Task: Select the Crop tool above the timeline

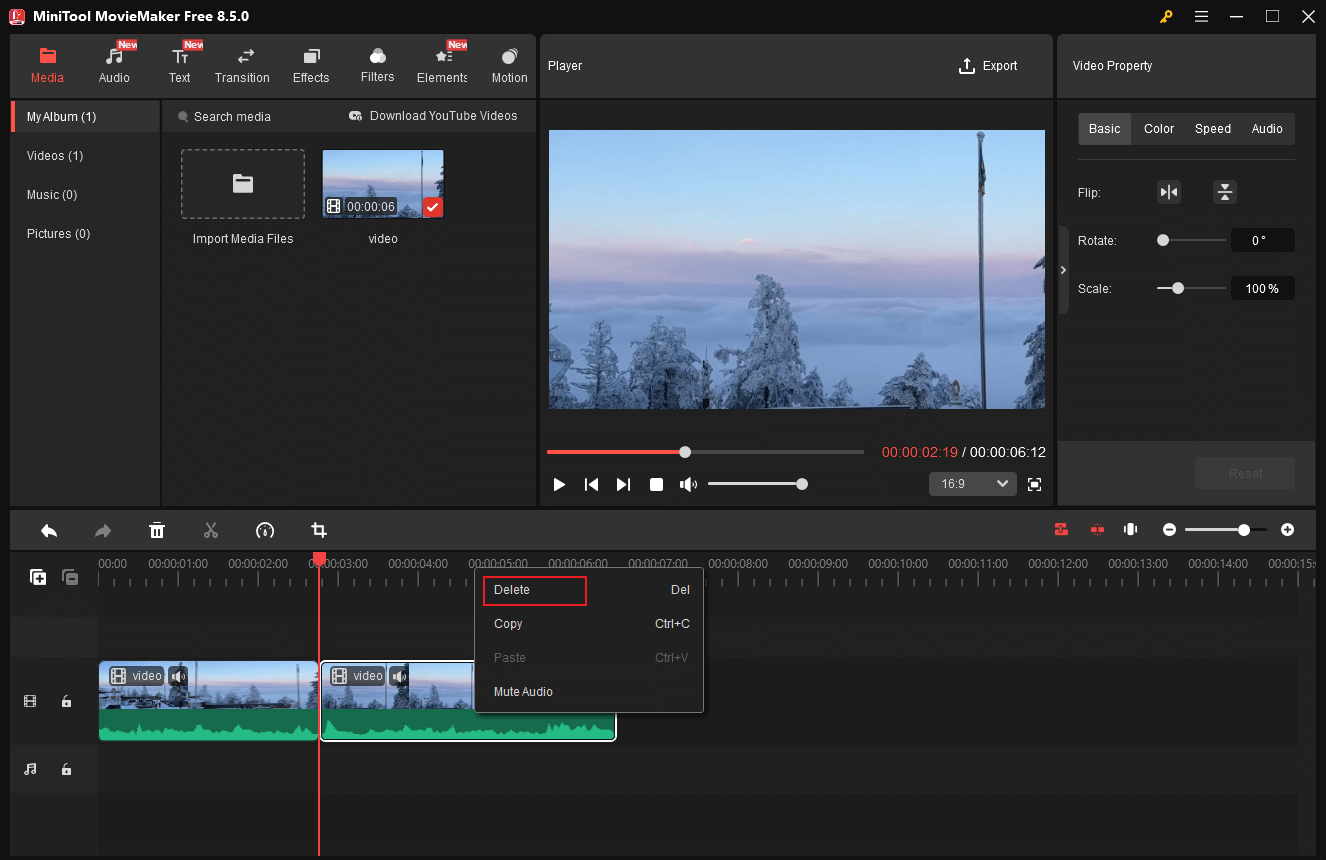Action: [319, 530]
